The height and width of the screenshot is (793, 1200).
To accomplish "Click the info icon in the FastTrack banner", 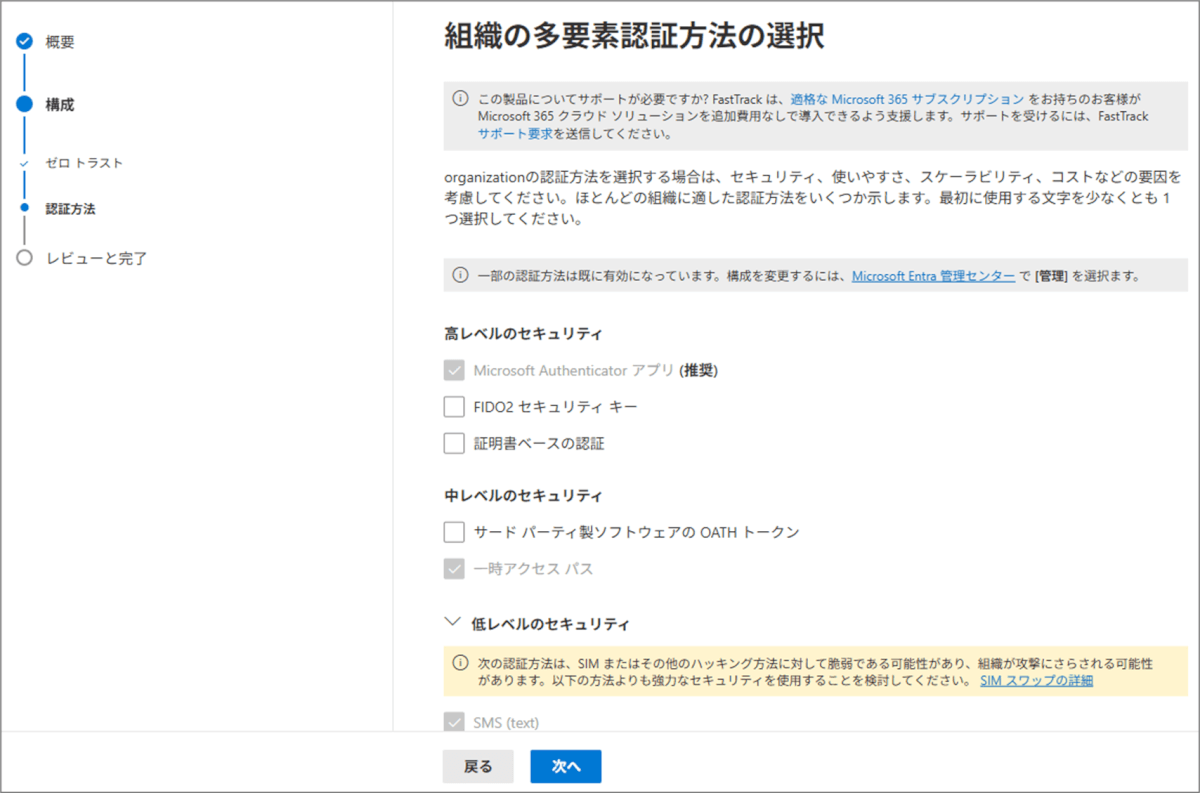I will 460,98.
